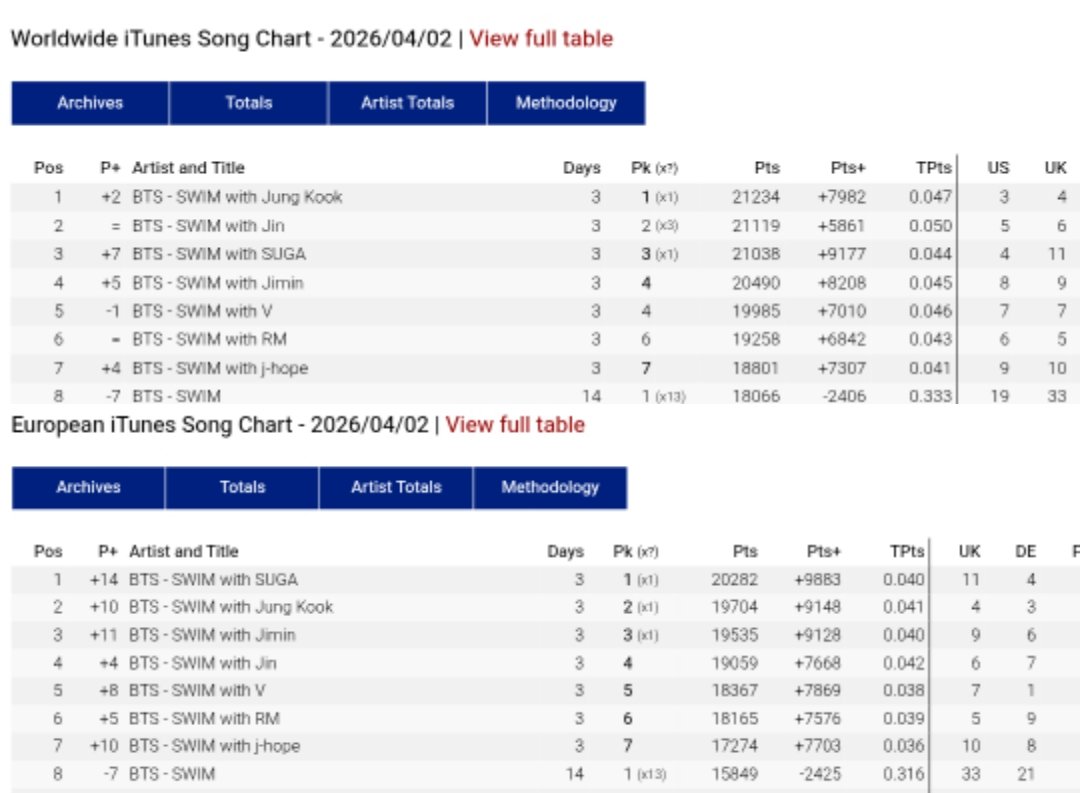Click points value 20282 in European chart
This screenshot has height=793, width=1080.
tap(735, 580)
